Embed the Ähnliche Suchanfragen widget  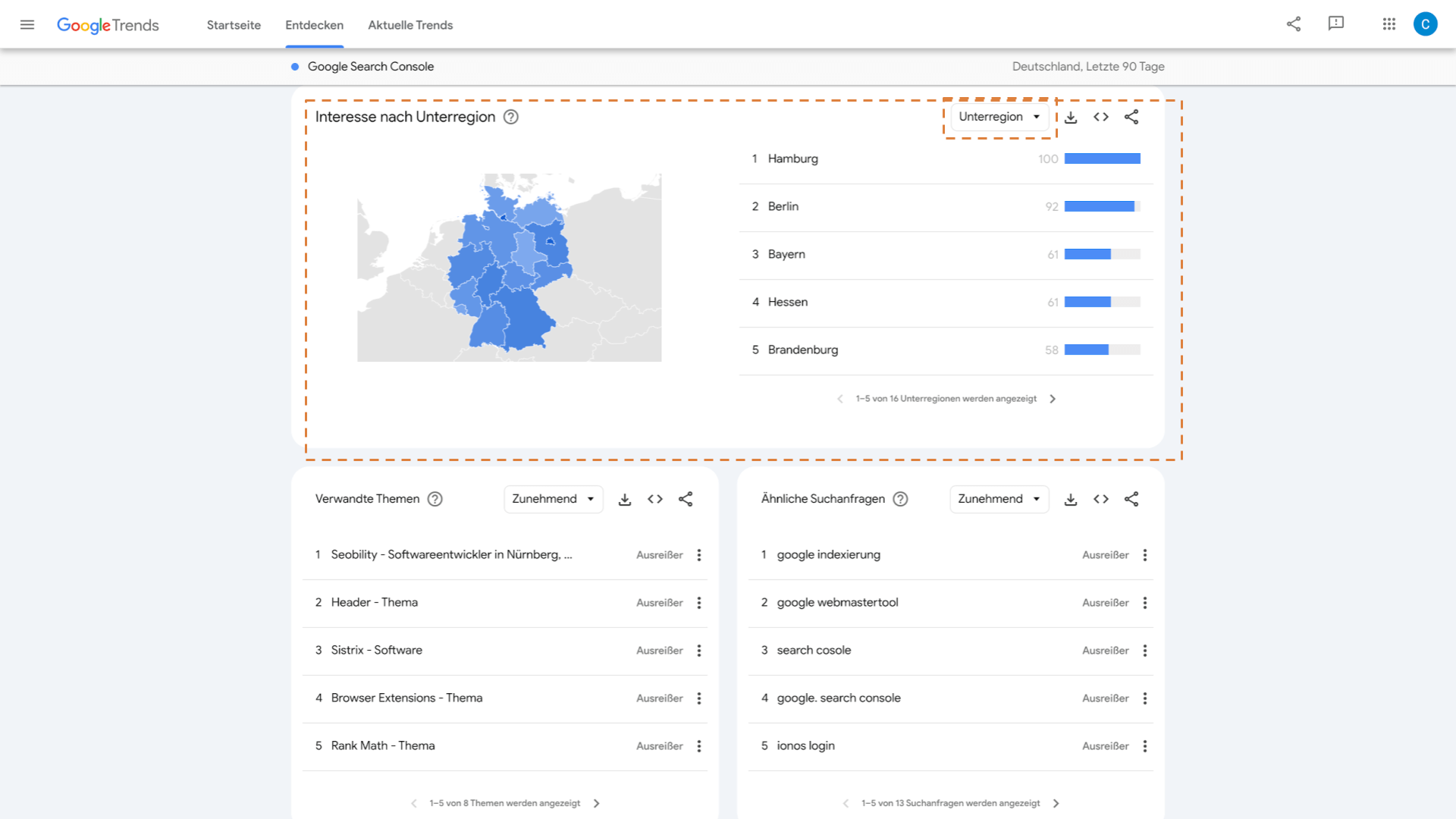click(x=1101, y=499)
